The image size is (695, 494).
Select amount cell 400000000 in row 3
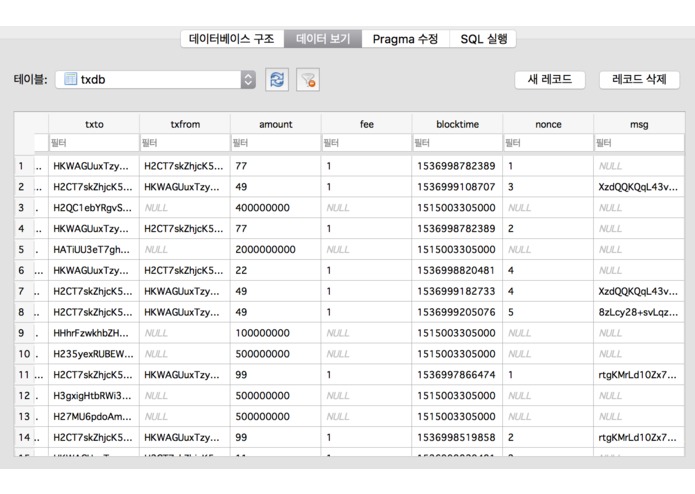click(276, 208)
